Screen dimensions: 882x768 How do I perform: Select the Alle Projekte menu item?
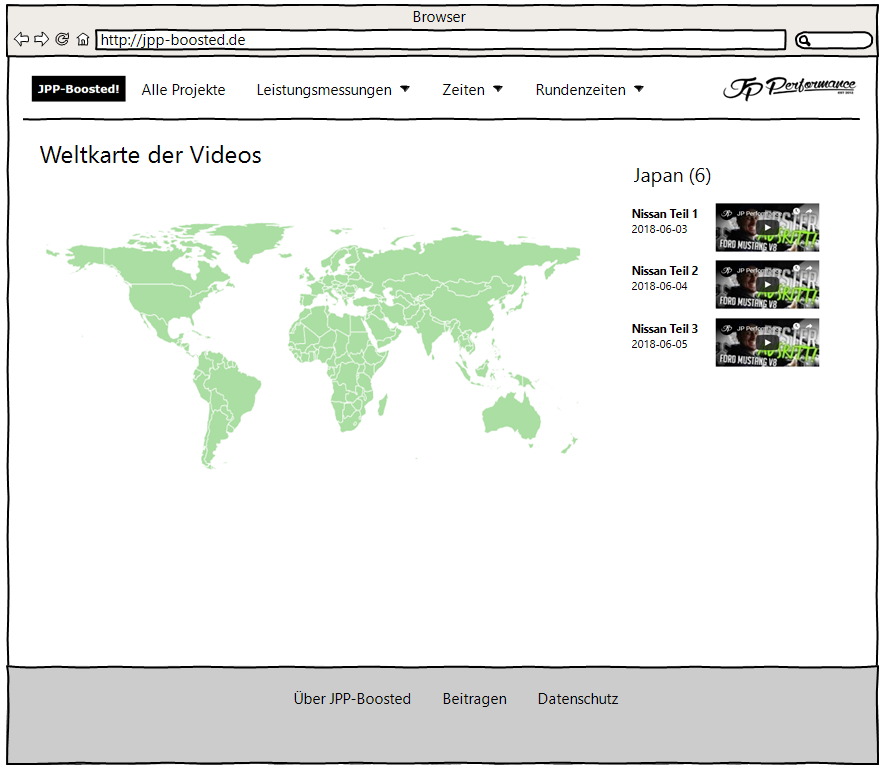pyautogui.click(x=183, y=89)
